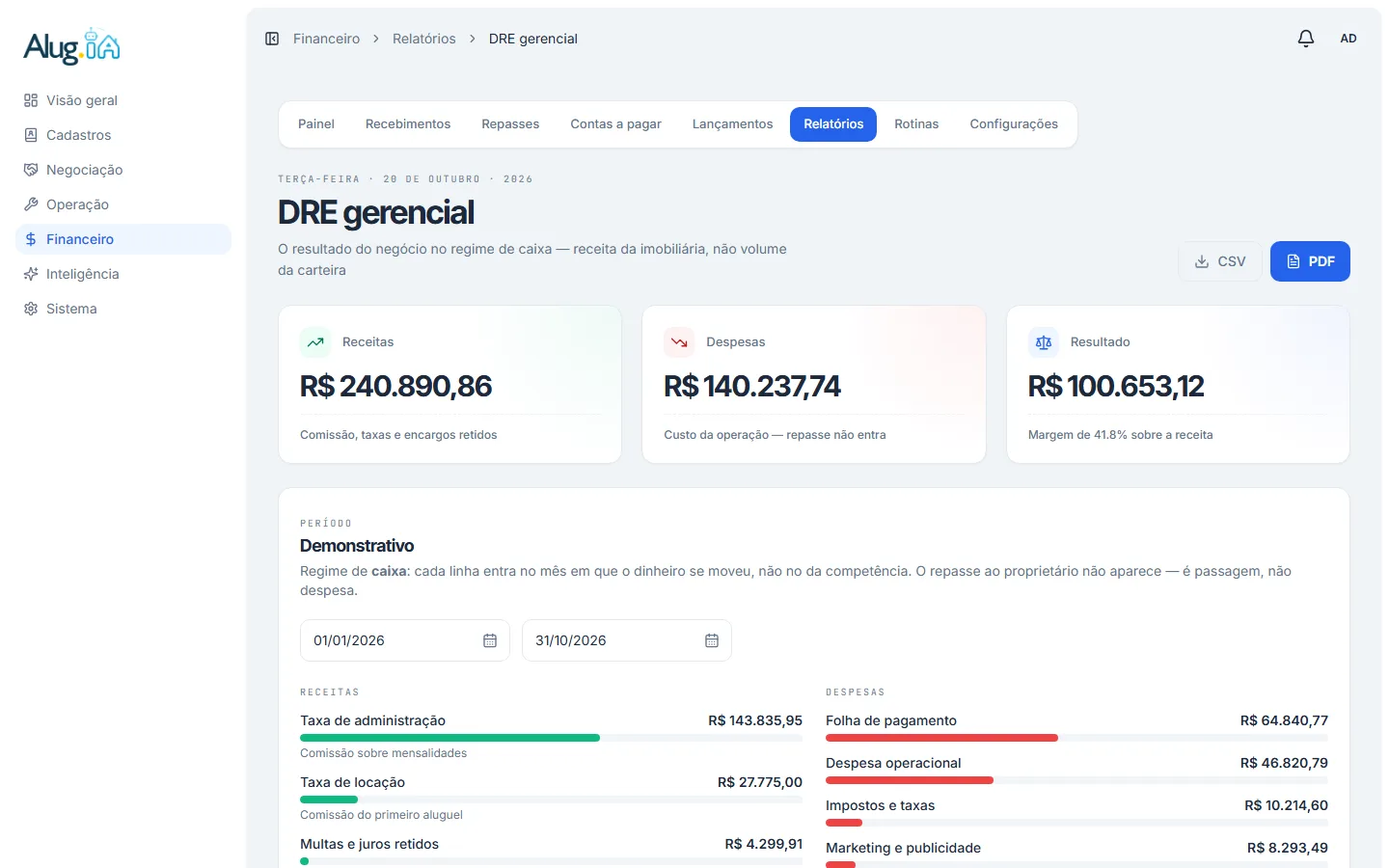This screenshot has height=868, width=1389.
Task: Go to the Financeiro breadcrumb
Action: 326,39
